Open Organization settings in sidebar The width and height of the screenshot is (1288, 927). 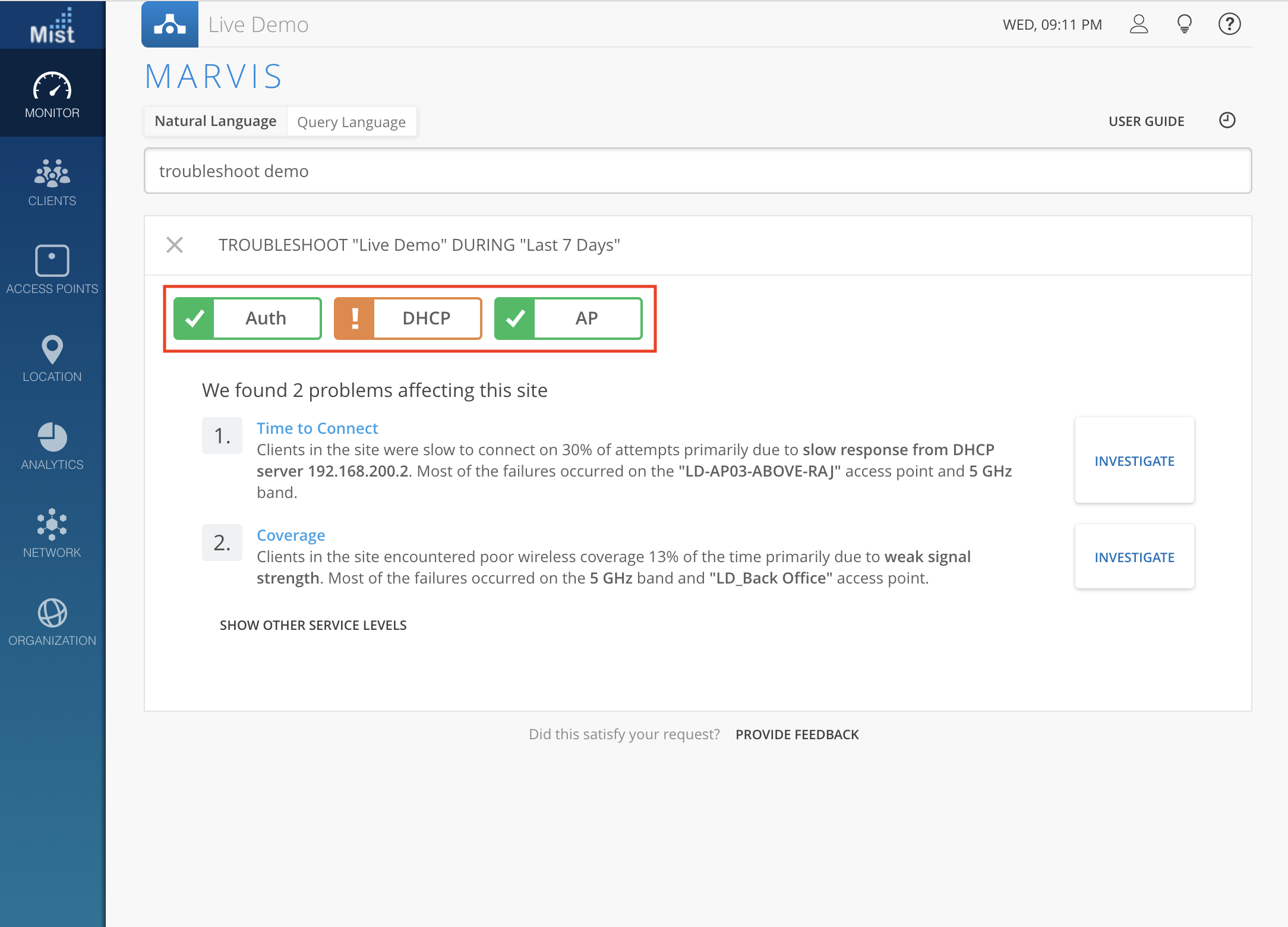click(x=52, y=622)
